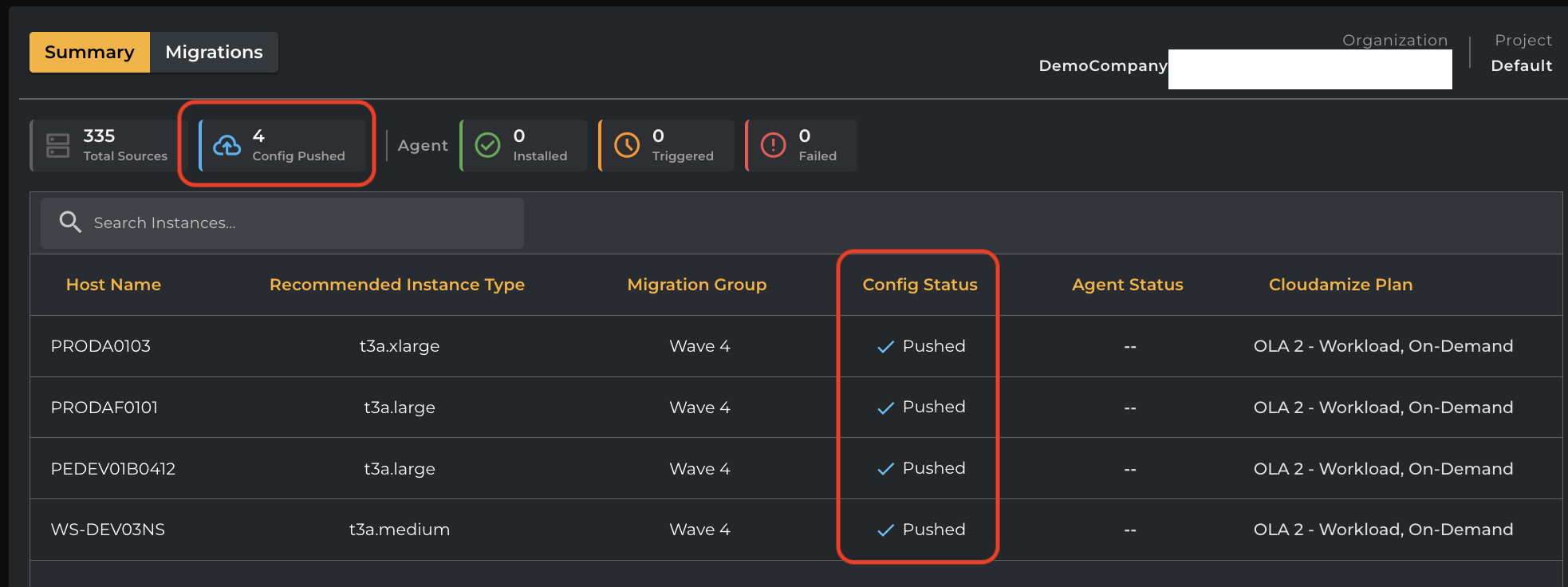Click the red Failed alert icon
1568x587 pixels.
(x=773, y=145)
